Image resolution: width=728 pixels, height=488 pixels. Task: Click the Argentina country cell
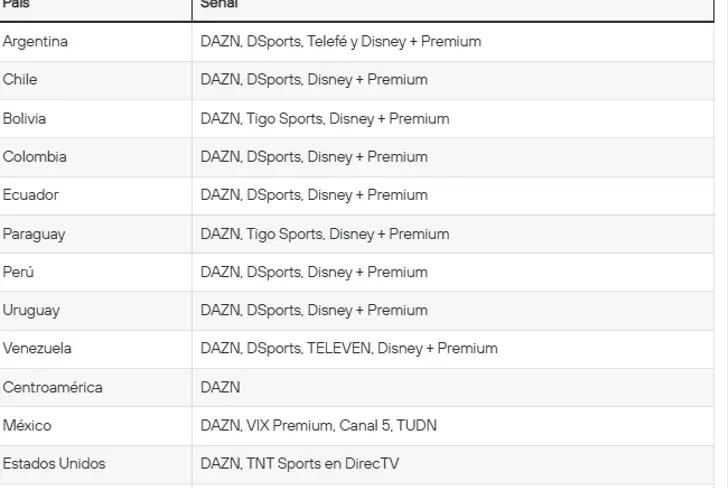click(x=36, y=42)
